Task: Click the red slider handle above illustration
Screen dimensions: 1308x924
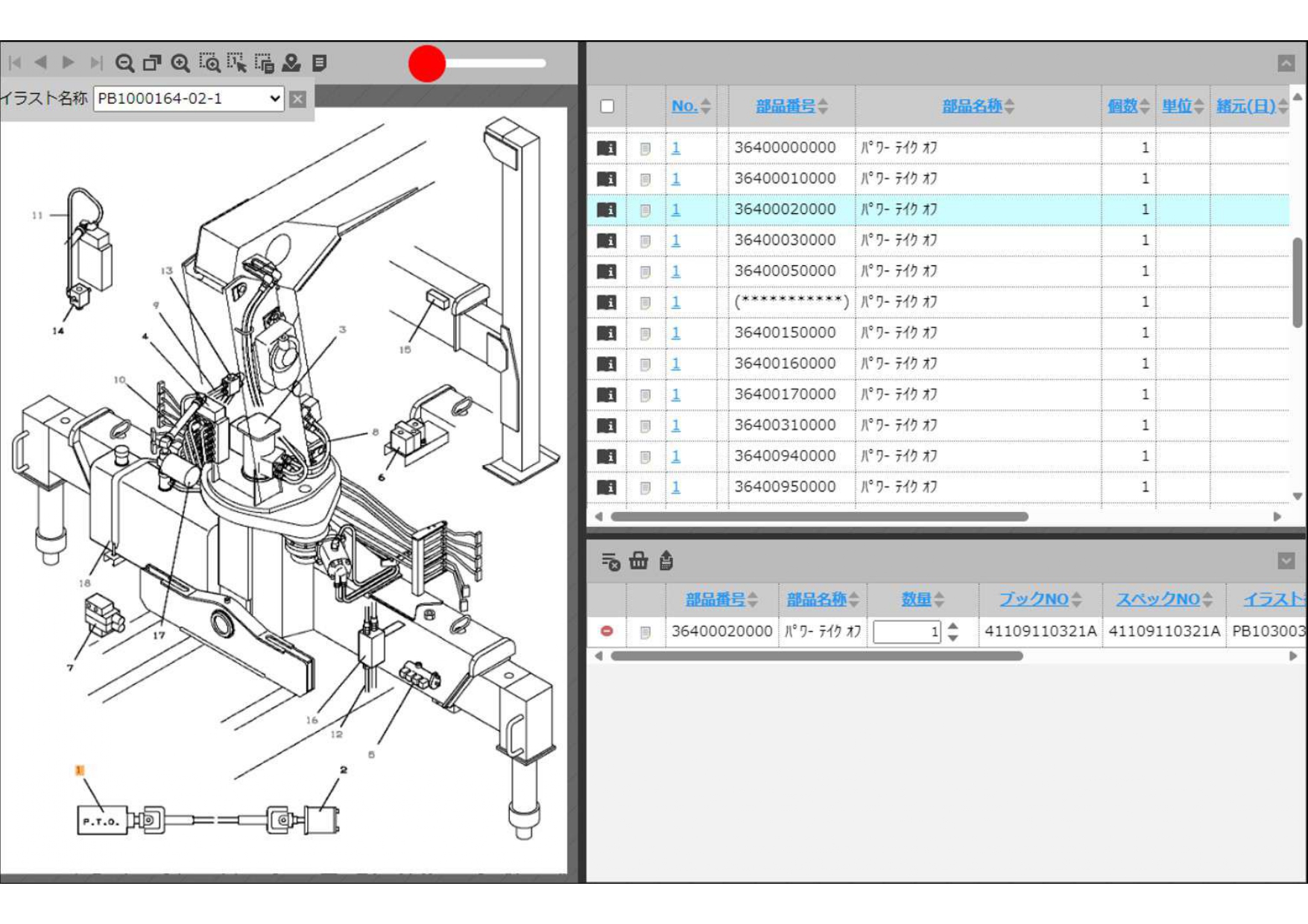Action: (x=427, y=63)
